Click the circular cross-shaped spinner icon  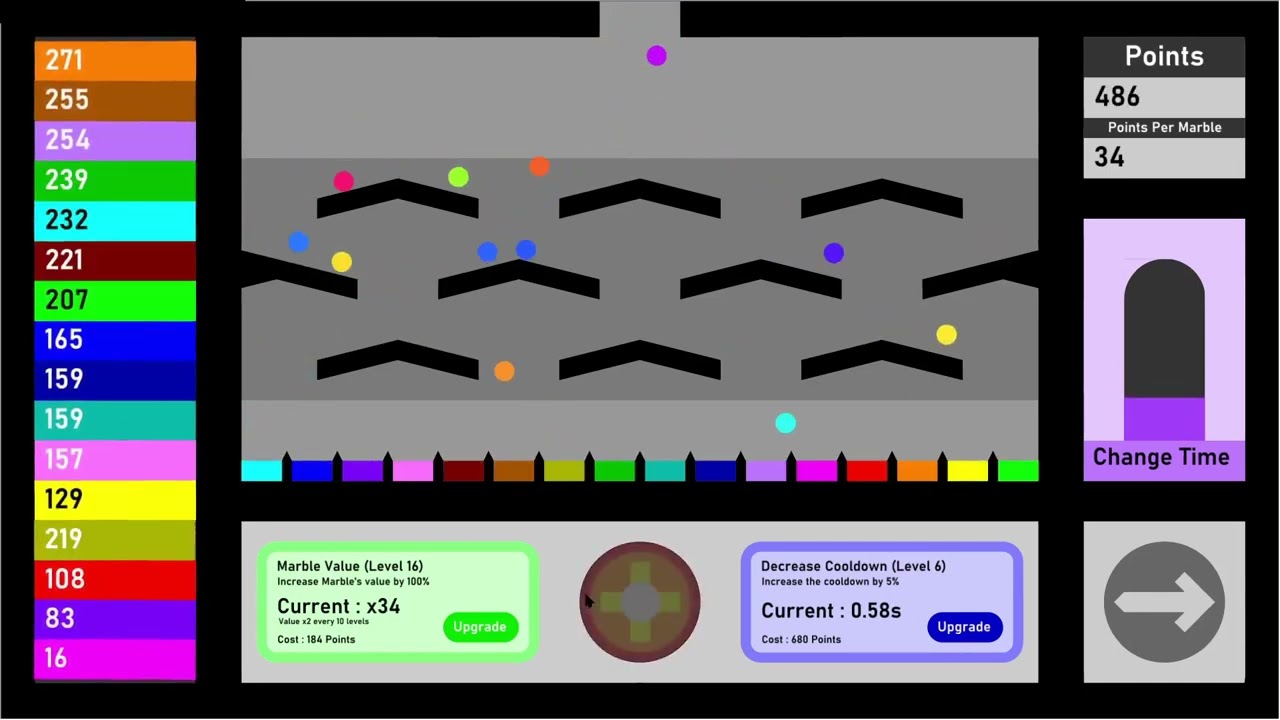640,602
